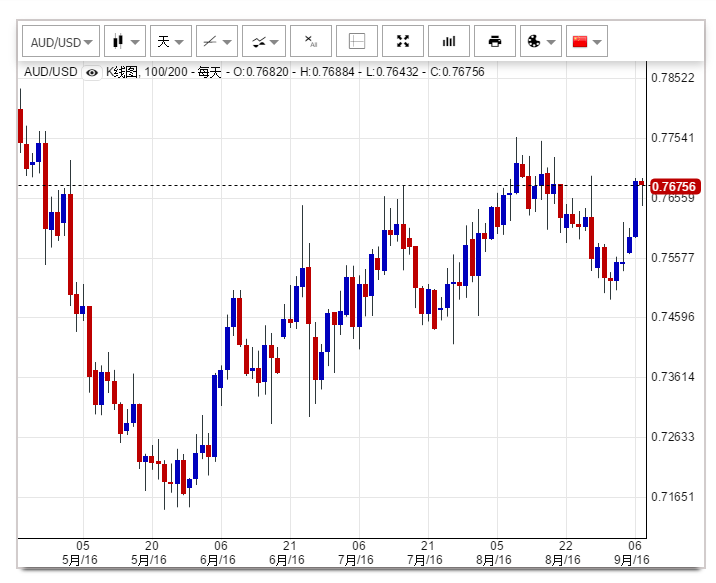Click the 0.73614 price axis label
Screen dimensions: 716x583
[673, 377]
